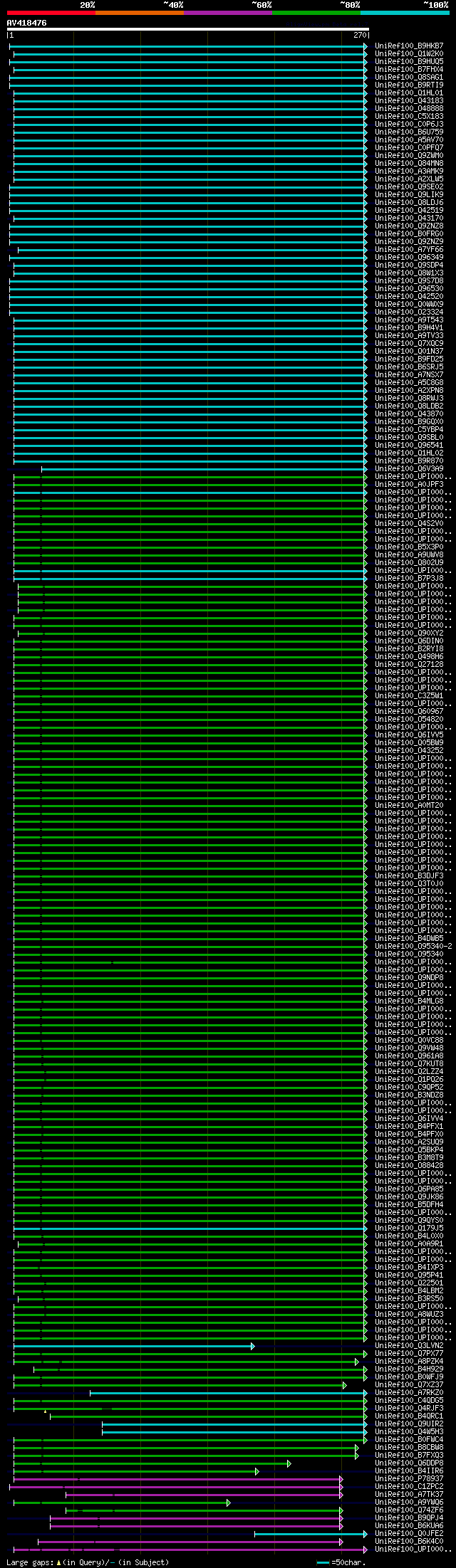This screenshot has height=1568, width=456.
Task: Select label UniRef100_B9R870
Action: click(409, 461)
